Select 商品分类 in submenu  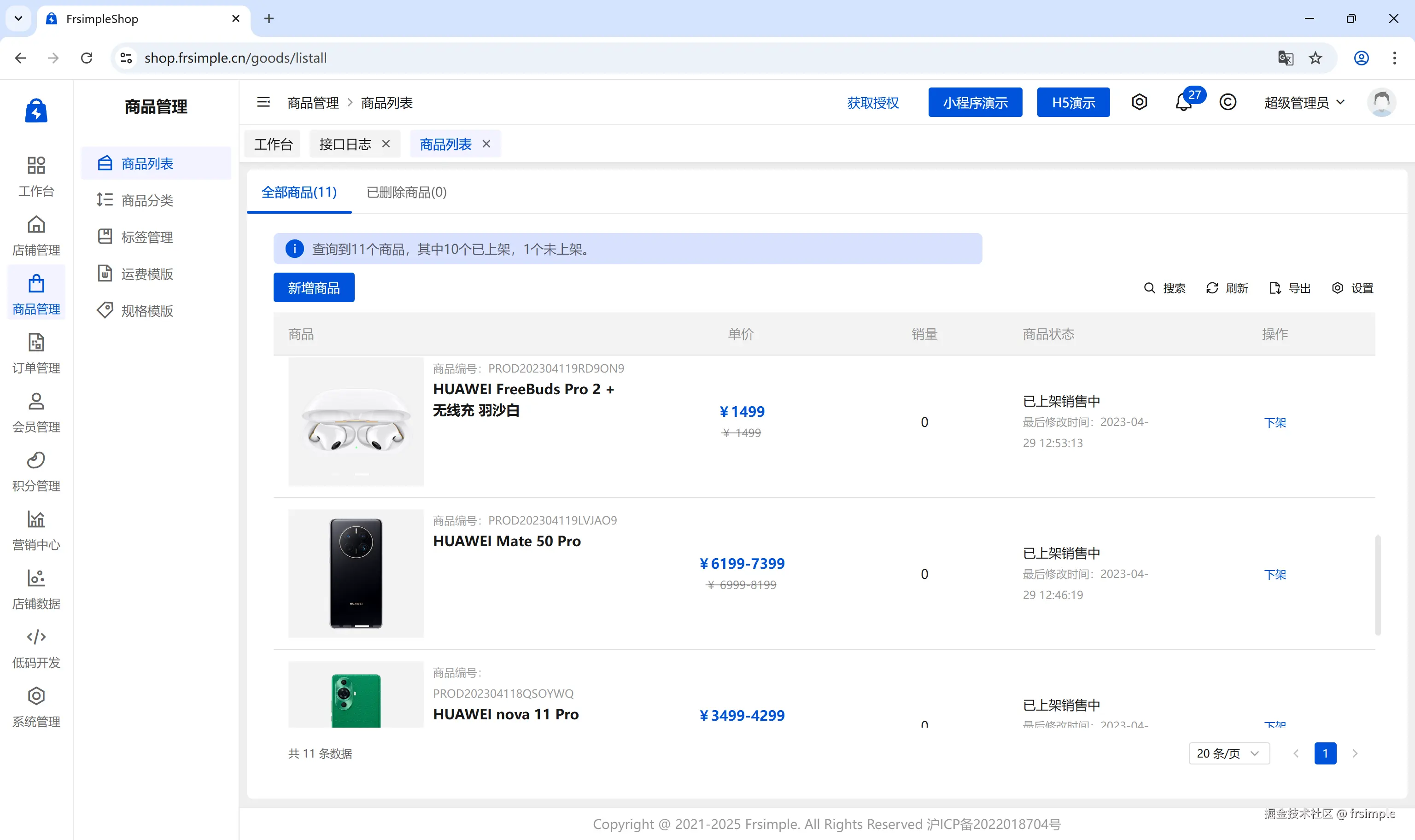click(x=156, y=200)
